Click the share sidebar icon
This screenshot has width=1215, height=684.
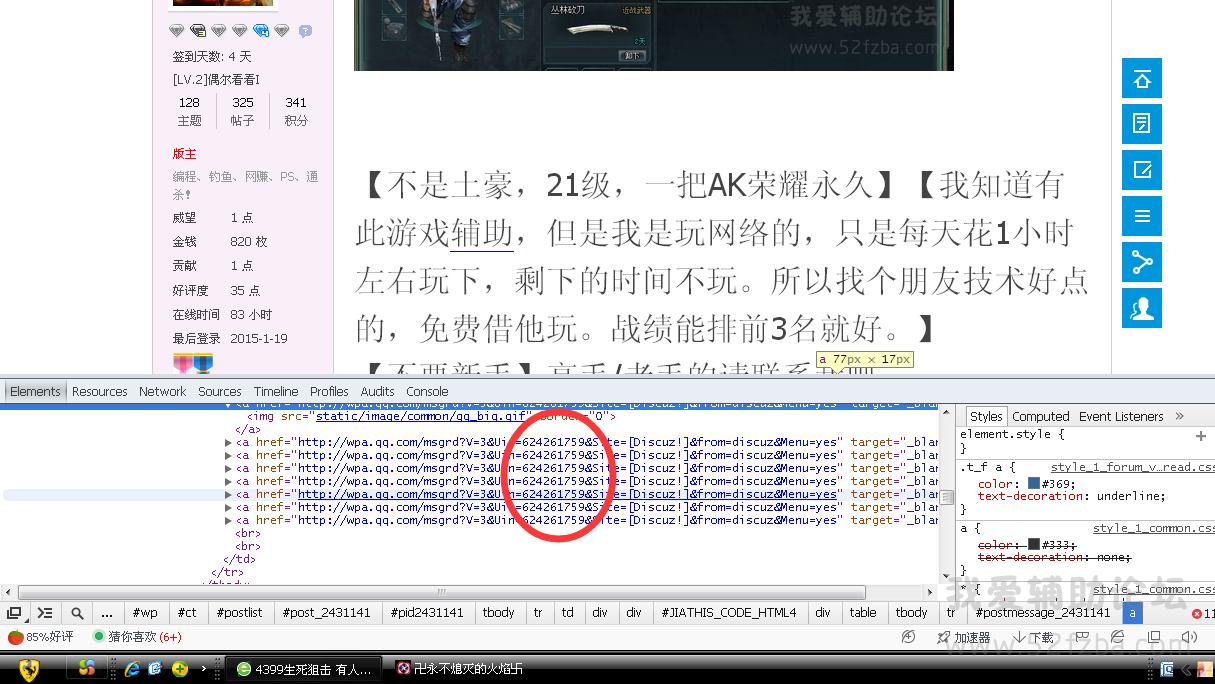(x=1142, y=262)
